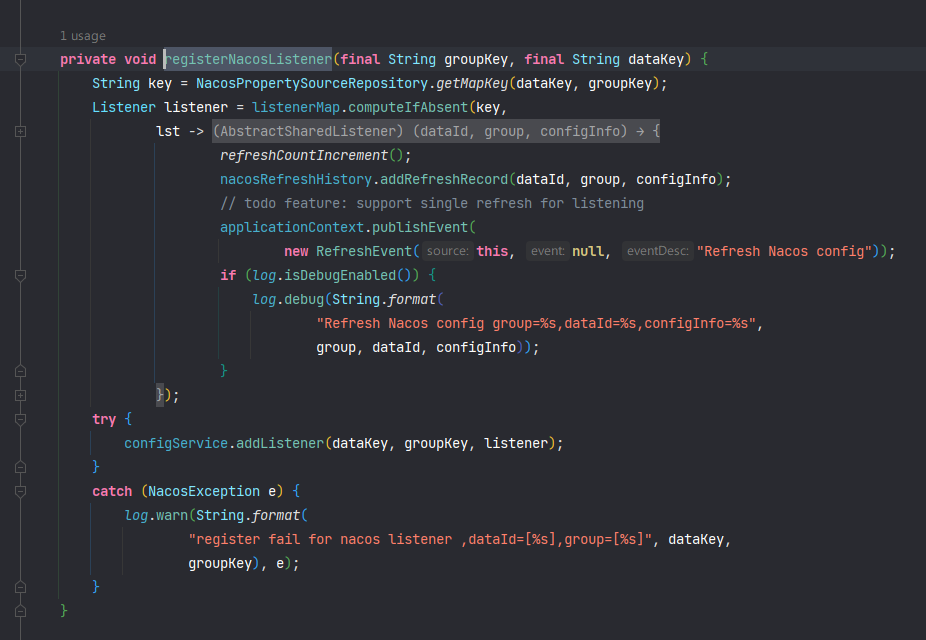This screenshot has height=640, width=926.
Task: Click the "eventDesc:" parameter inlay hint
Action: (x=657, y=252)
